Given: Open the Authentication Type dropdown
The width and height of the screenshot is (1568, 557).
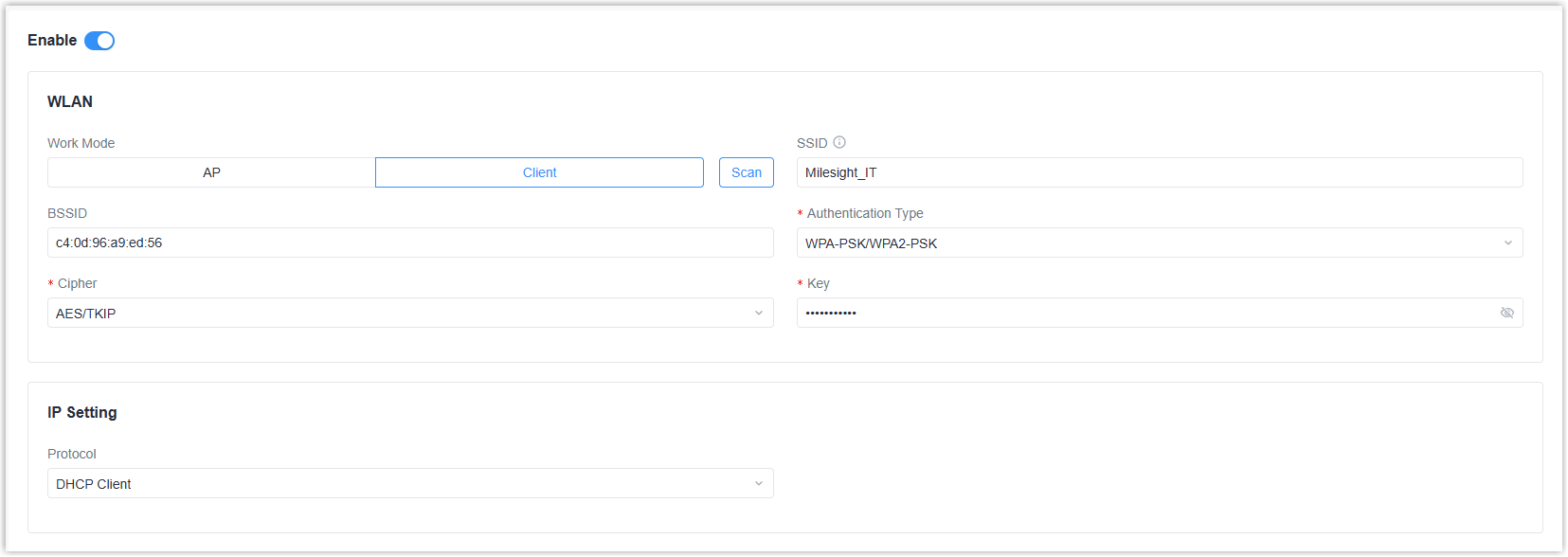Looking at the screenshot, I should (1159, 243).
